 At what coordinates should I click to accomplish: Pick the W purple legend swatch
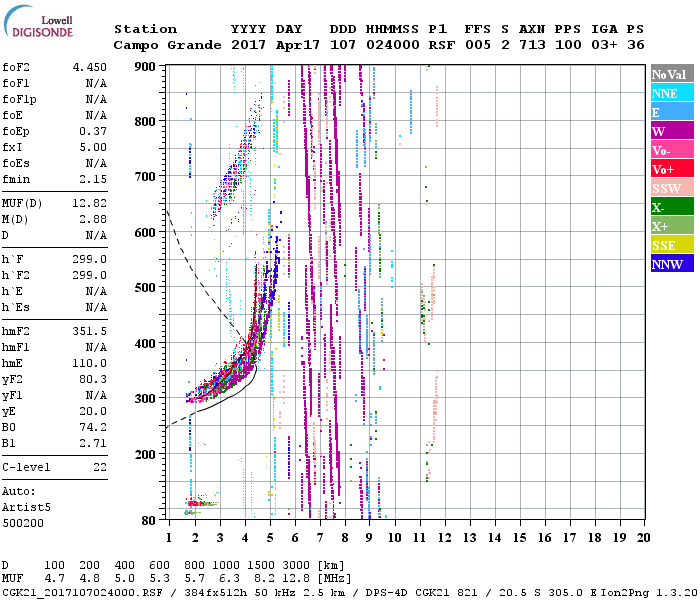tap(672, 131)
